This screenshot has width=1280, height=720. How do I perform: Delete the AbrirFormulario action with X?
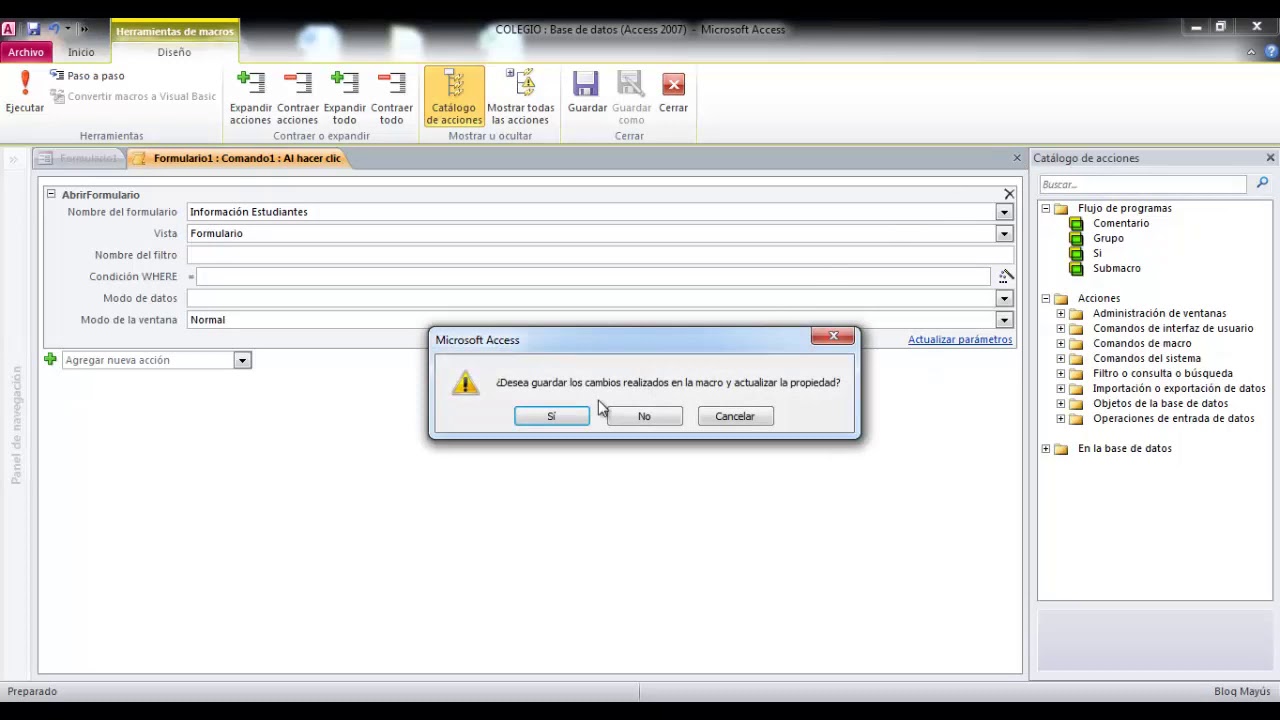coord(1009,194)
